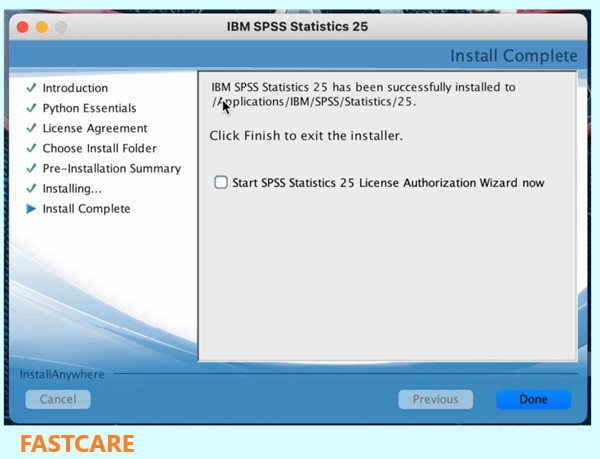
Task: Click the checkmark beside License Agreement
Action: click(31, 128)
